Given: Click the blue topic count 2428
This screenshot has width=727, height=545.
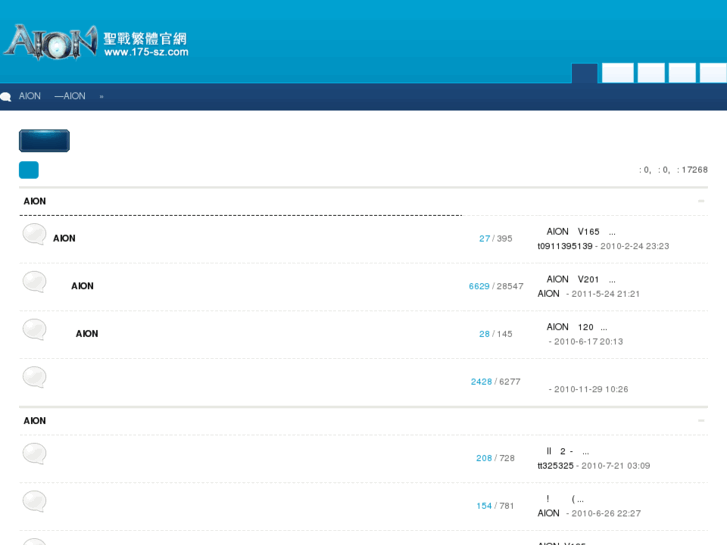Looking at the screenshot, I should tap(481, 382).
